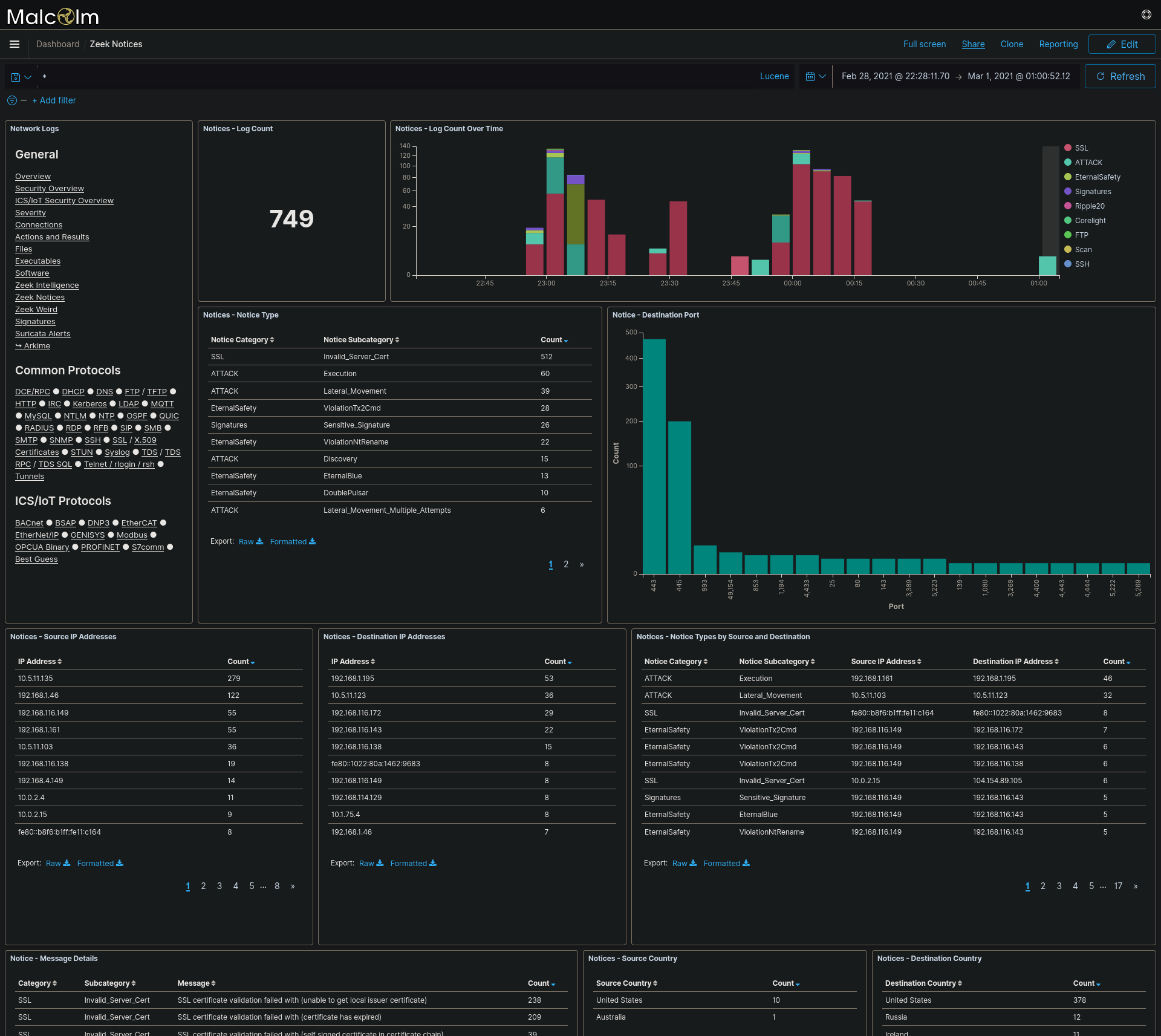Click the Share icon button
Viewport: 1161px width, 1036px height.
(973, 43)
